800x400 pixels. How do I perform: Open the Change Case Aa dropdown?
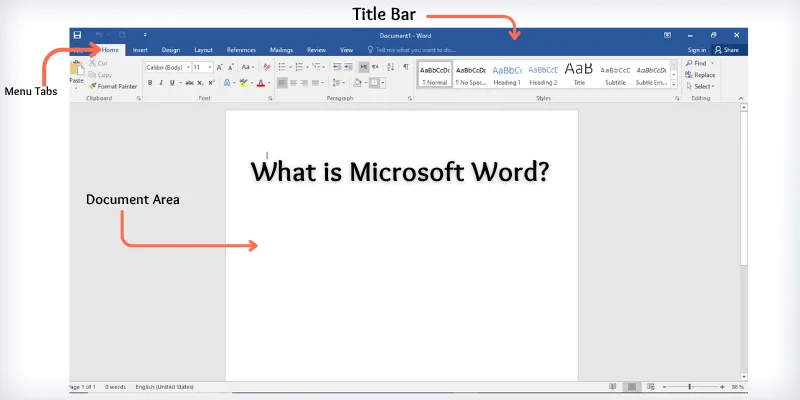point(247,67)
